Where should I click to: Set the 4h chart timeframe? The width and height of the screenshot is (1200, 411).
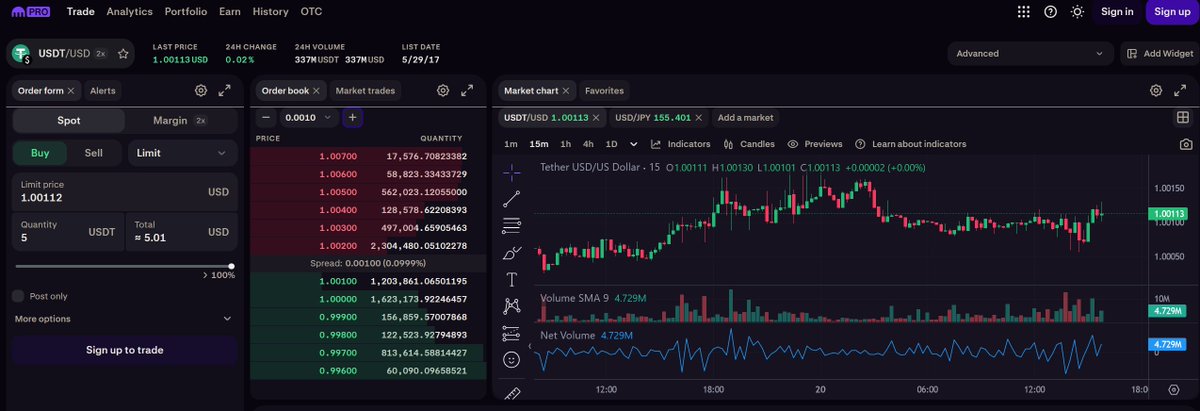(588, 144)
